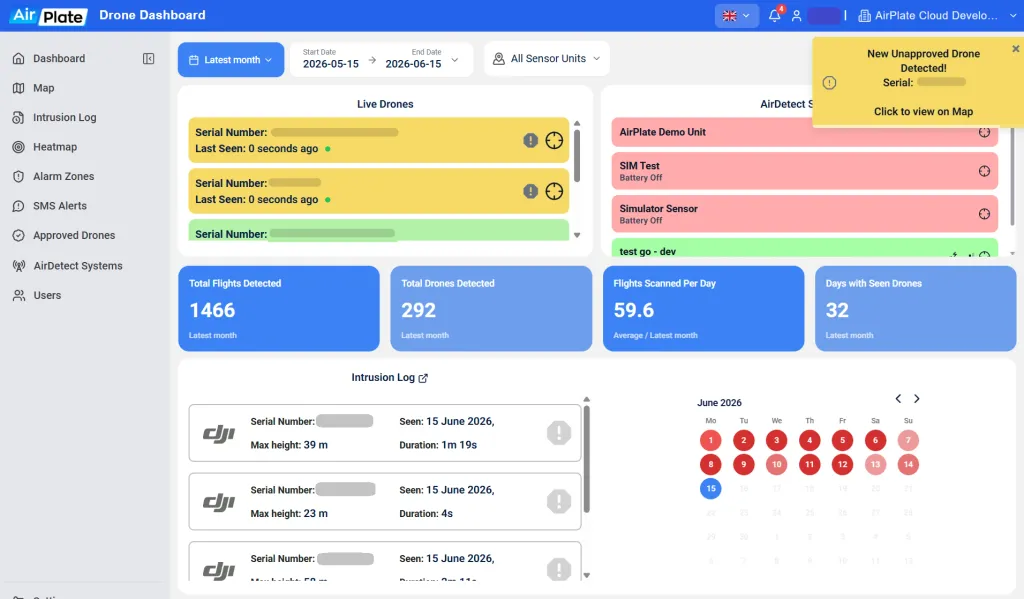Click the user profile icon
Screen dimensions: 1024x599
coord(796,16)
